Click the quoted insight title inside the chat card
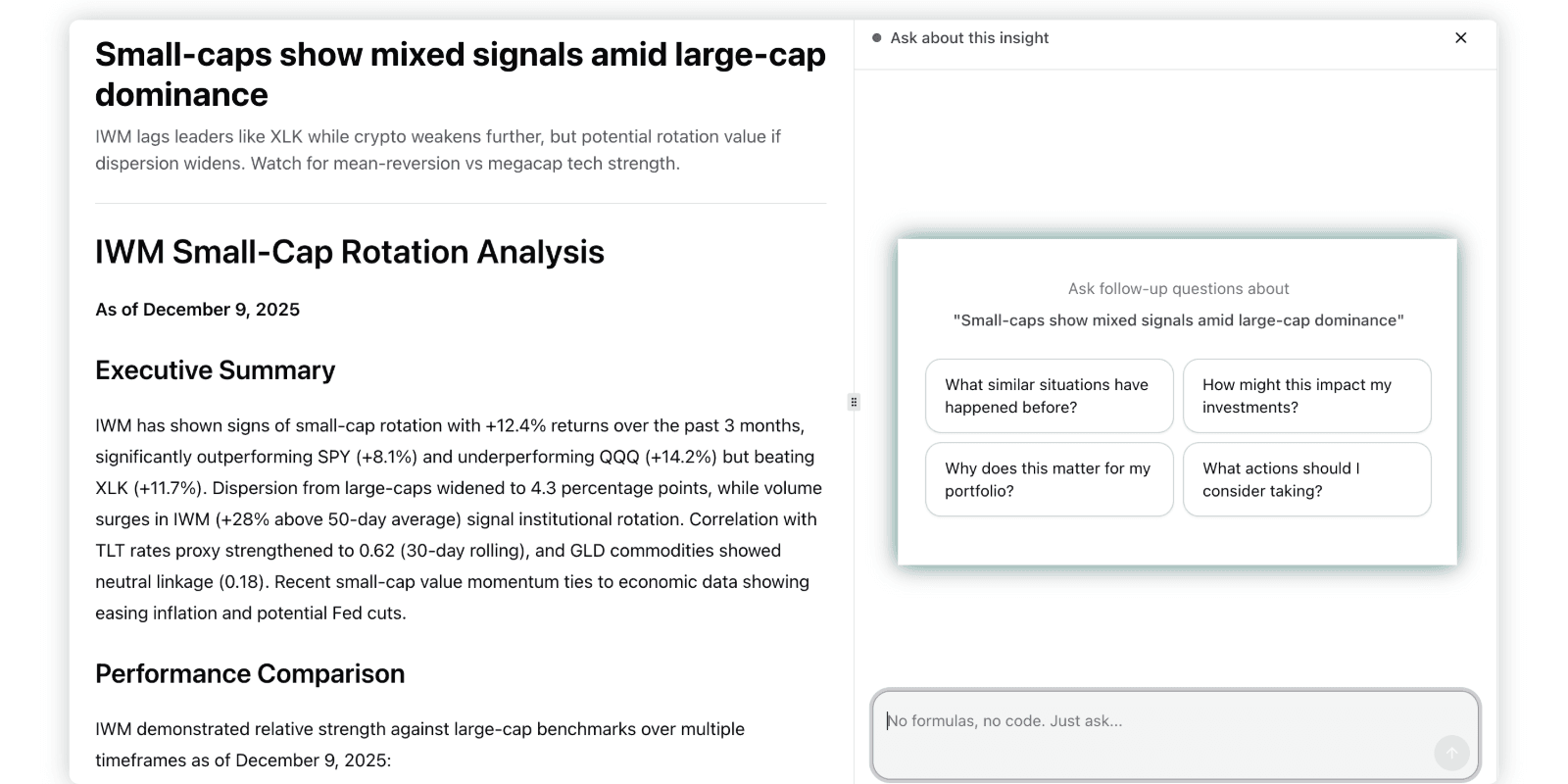Viewport: 1568px width, 784px height. (x=1178, y=319)
